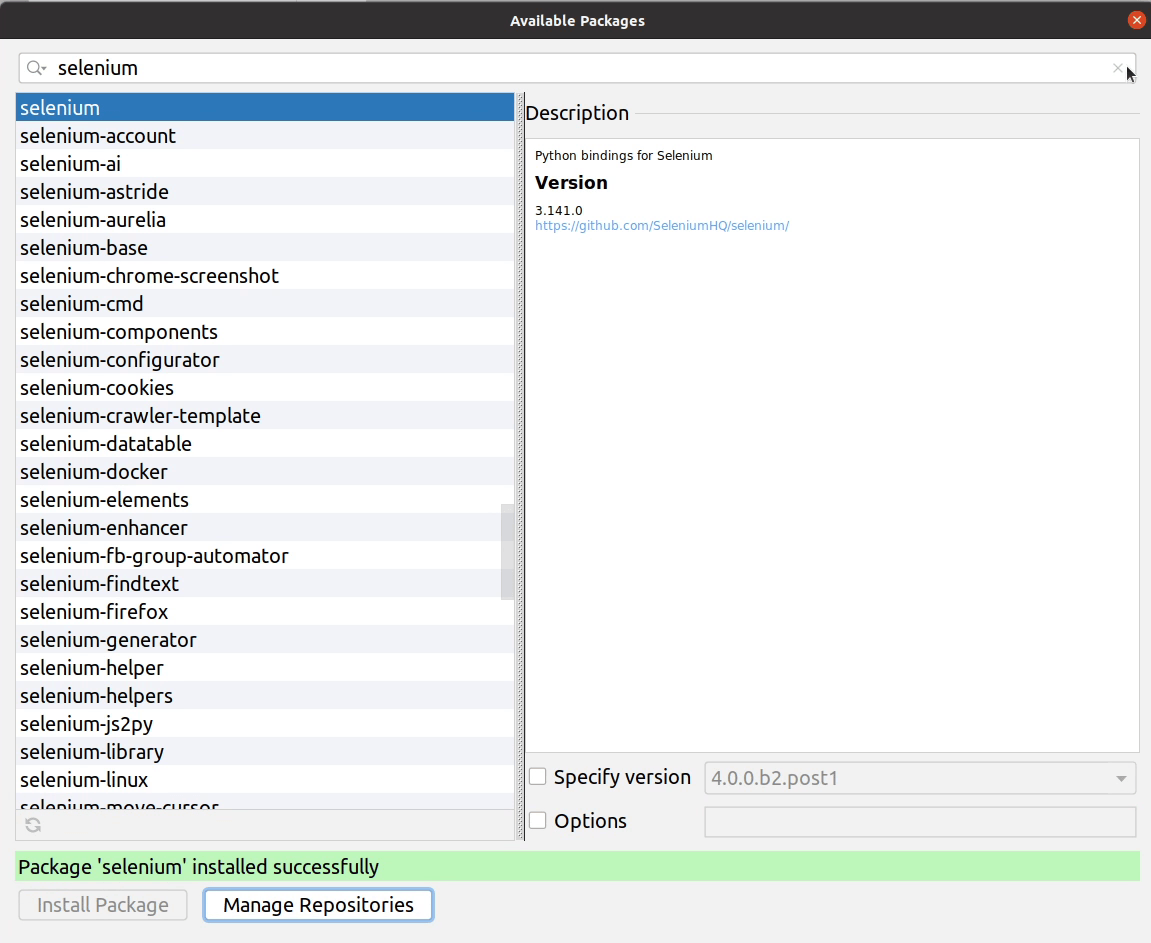1151x943 pixels.
Task: Click the Install Package button
Action: click(x=102, y=904)
